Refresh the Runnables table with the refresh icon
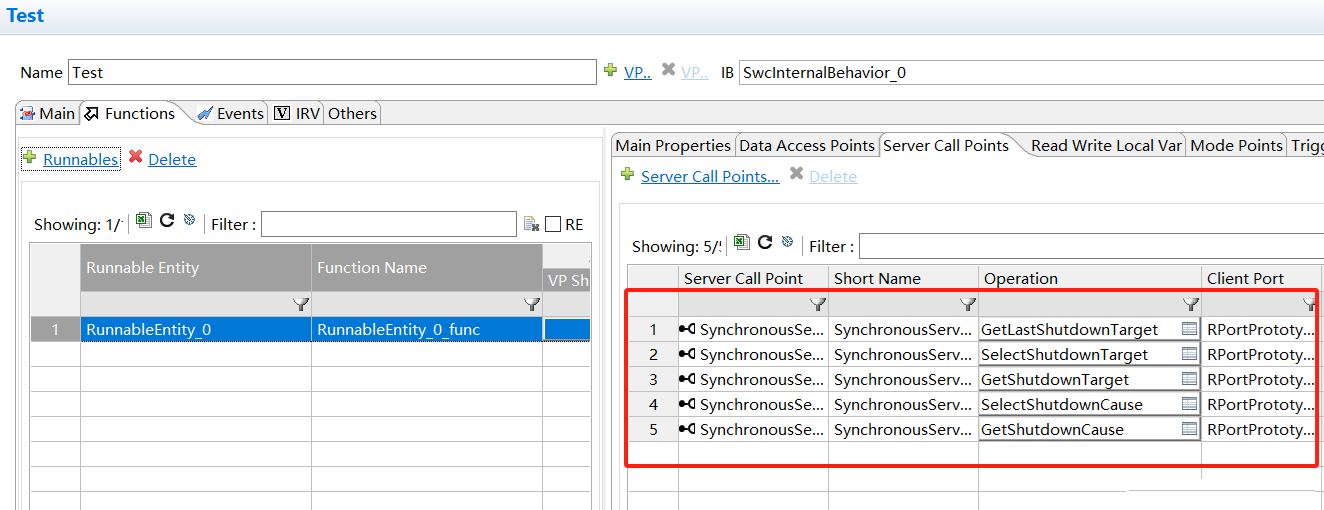The image size is (1324, 510). pos(167,221)
